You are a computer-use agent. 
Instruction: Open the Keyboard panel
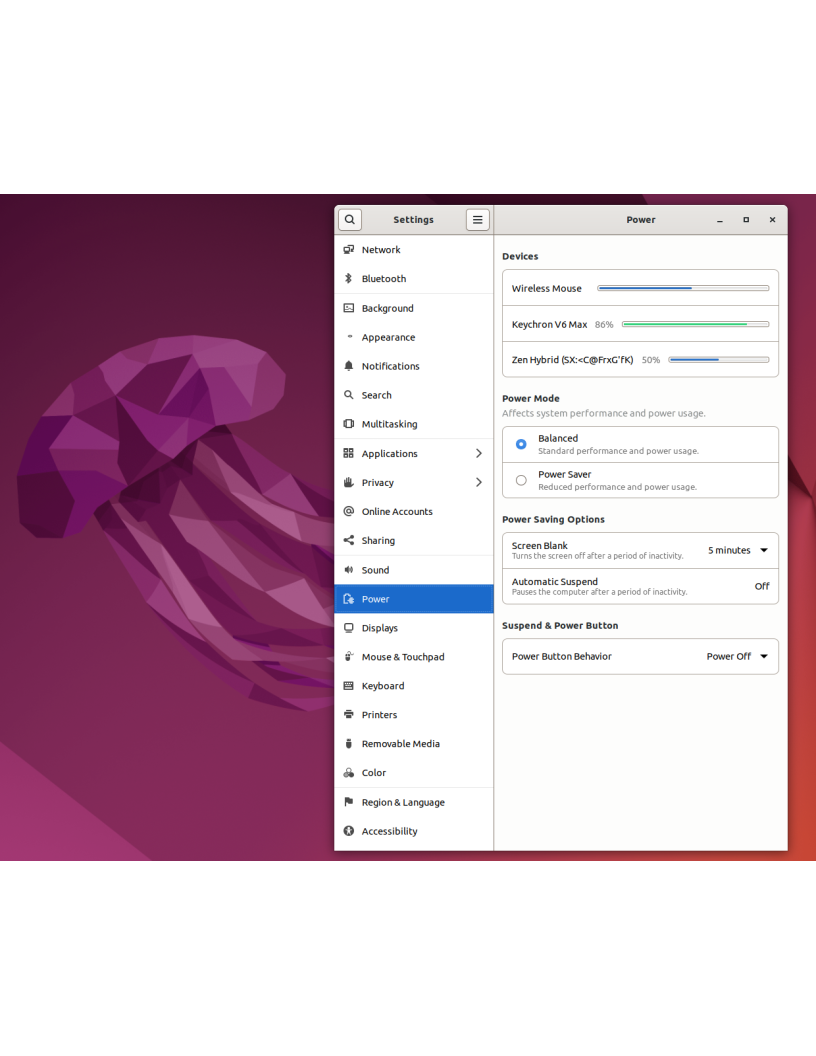pos(413,686)
